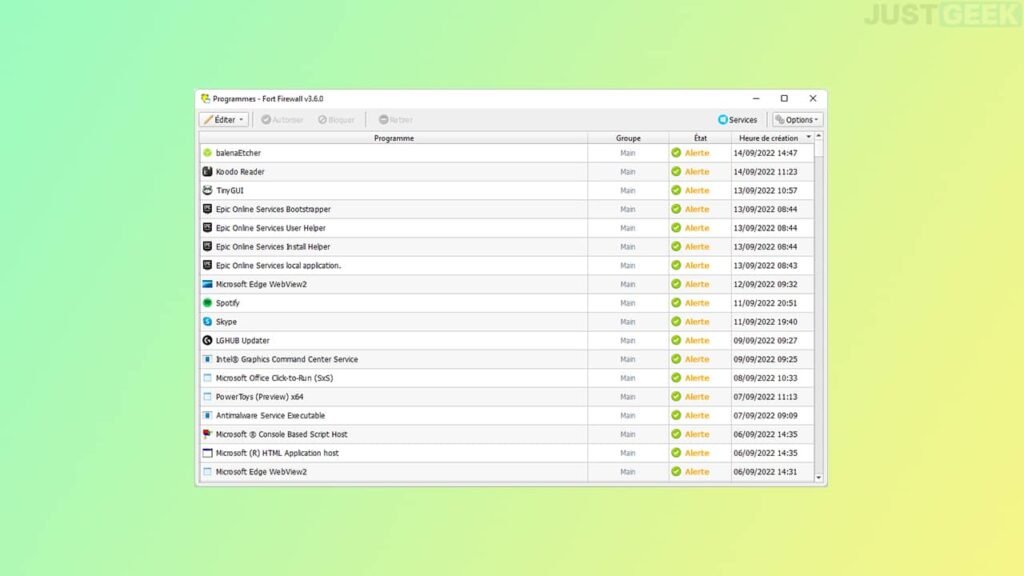Select the LGHUB Updater program name
1024x576 pixels.
(243, 340)
